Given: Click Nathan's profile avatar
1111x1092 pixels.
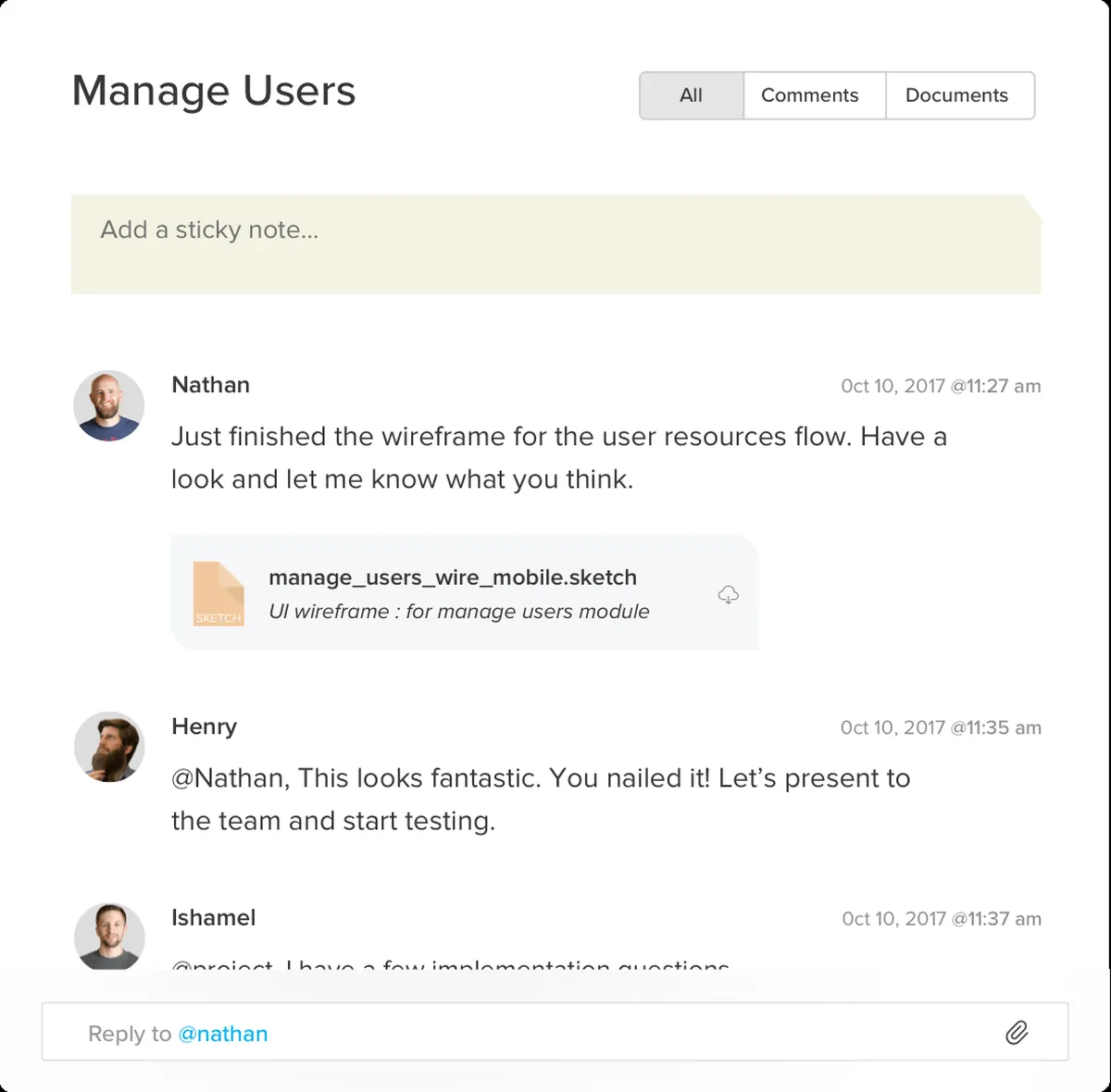Looking at the screenshot, I should [109, 406].
